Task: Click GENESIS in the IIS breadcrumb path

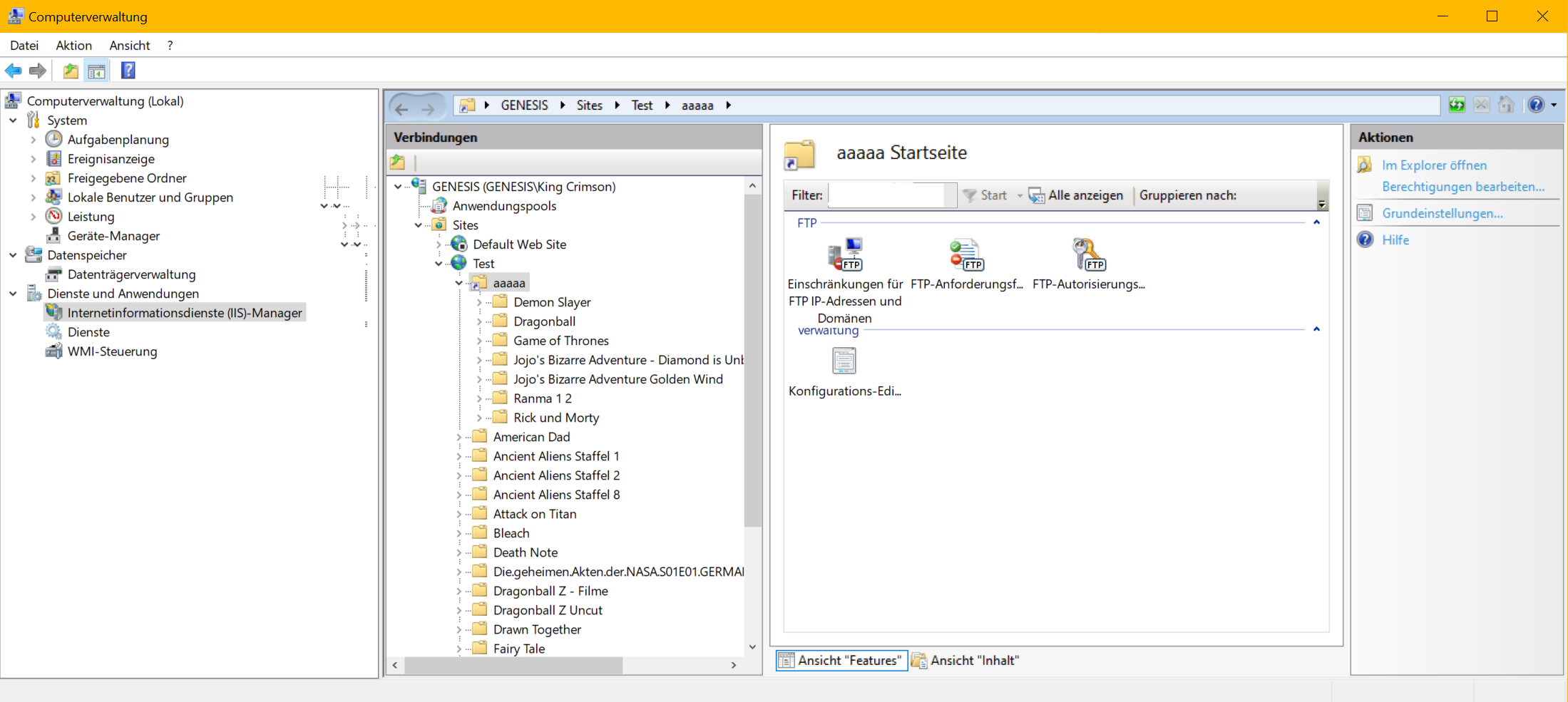Action: pyautogui.click(x=524, y=105)
